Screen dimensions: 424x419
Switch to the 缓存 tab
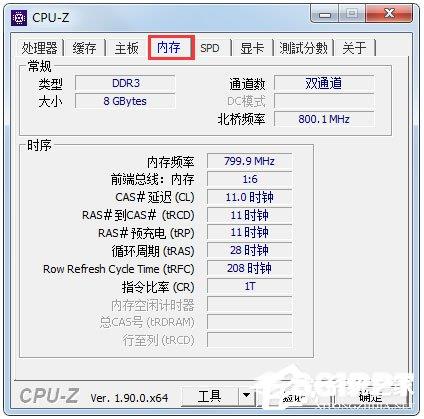84,48
